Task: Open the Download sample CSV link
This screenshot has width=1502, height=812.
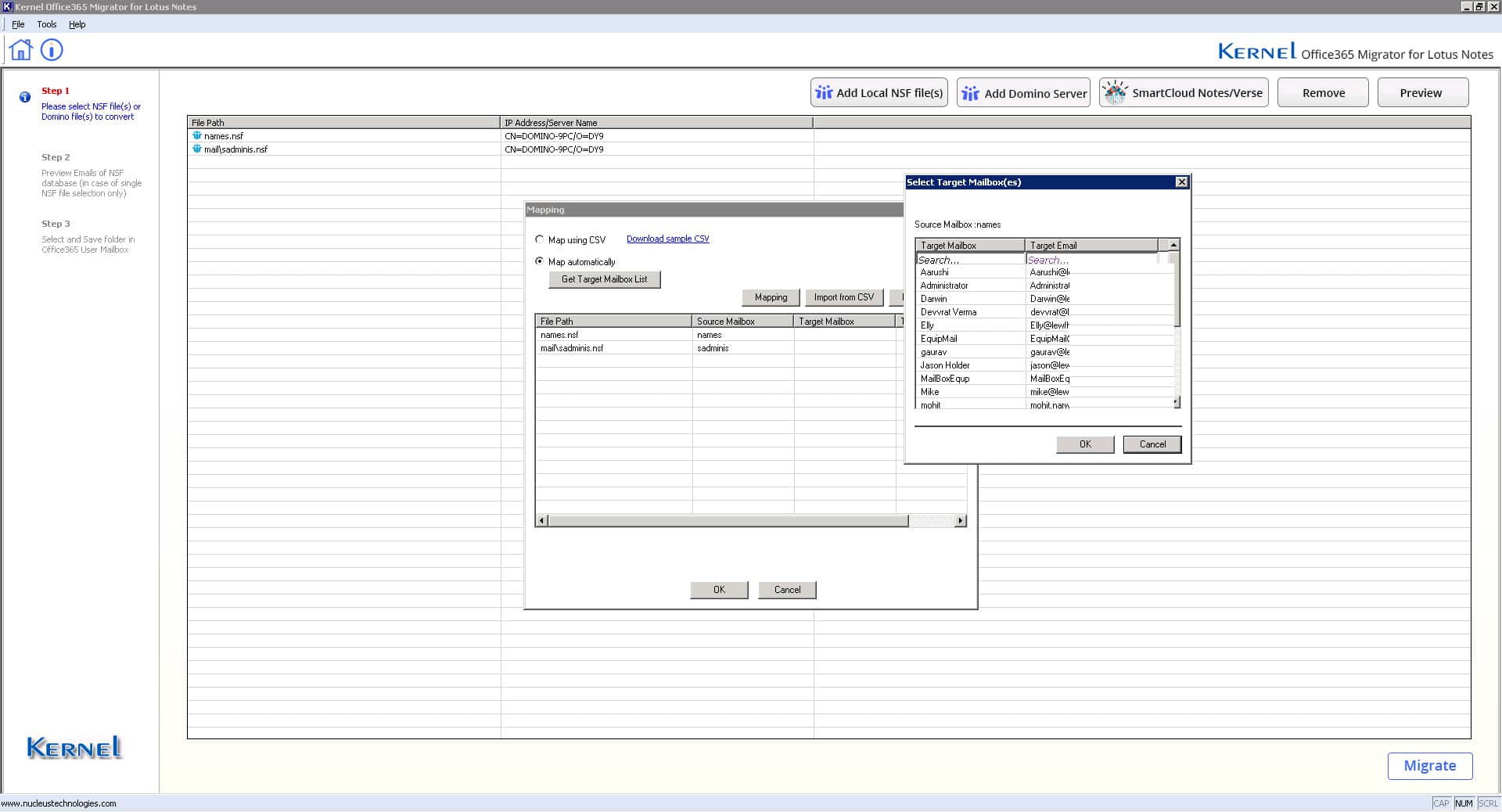Action: pyautogui.click(x=667, y=239)
